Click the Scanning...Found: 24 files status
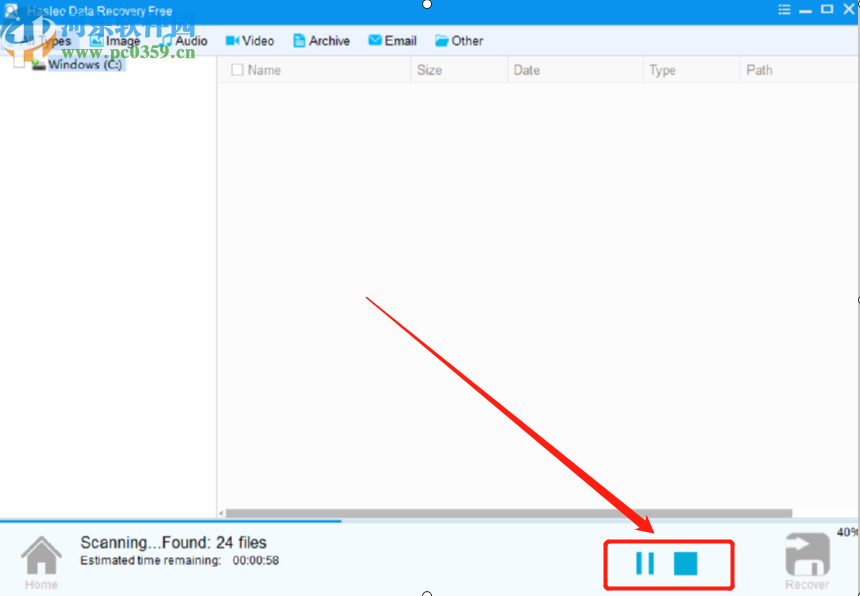This screenshot has height=596, width=860. [173, 542]
